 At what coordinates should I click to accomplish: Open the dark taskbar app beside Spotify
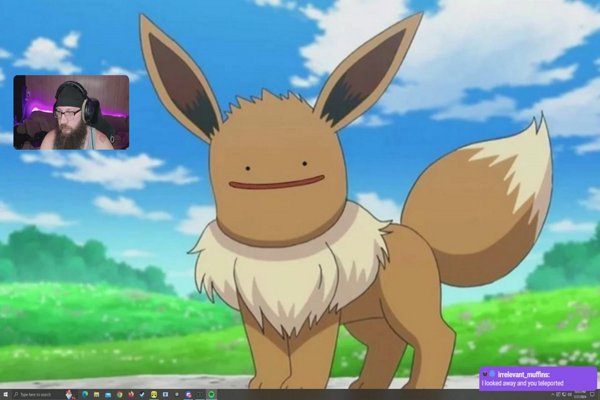tap(200, 394)
